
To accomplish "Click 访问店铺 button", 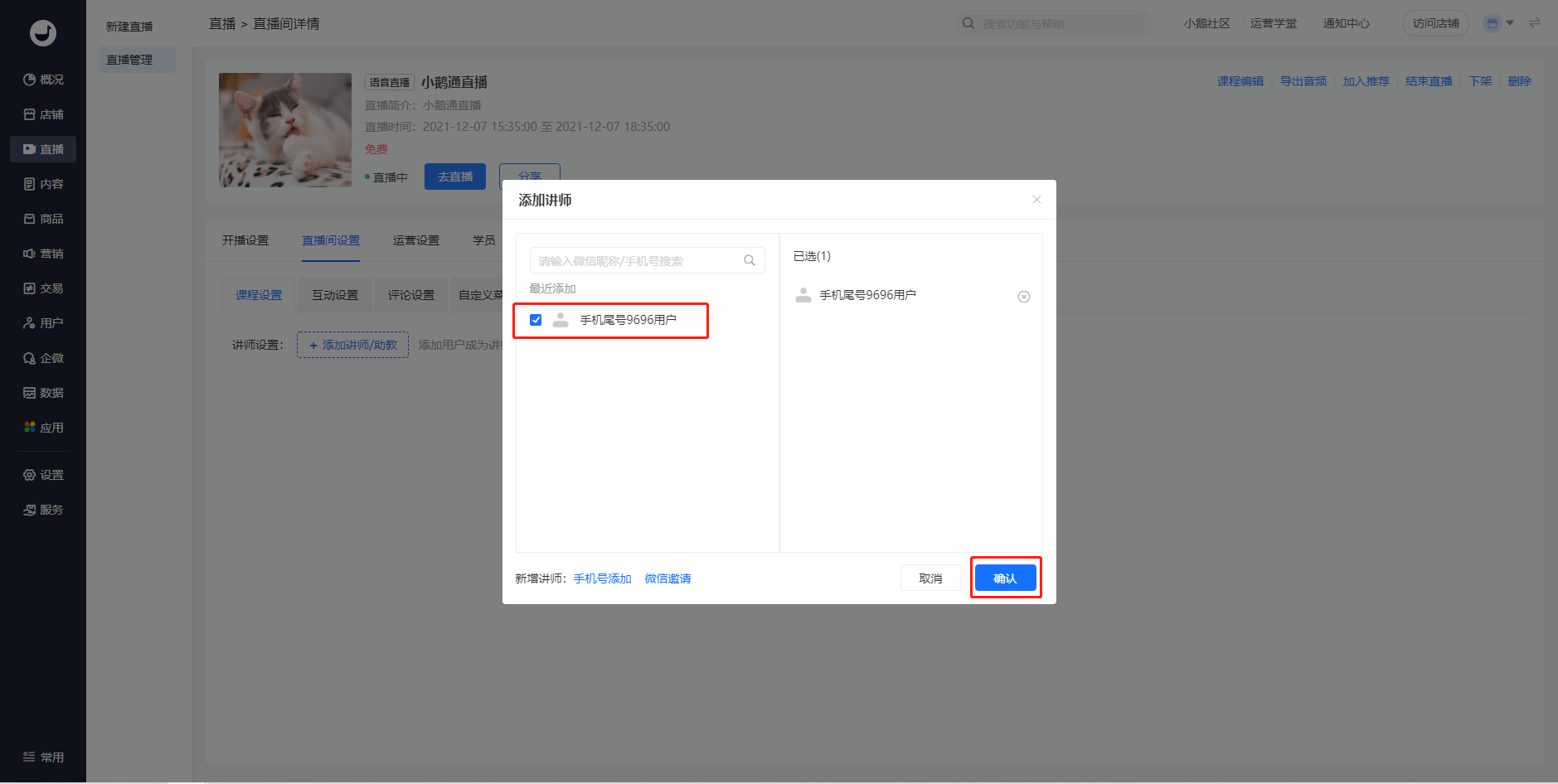I will pyautogui.click(x=1436, y=23).
